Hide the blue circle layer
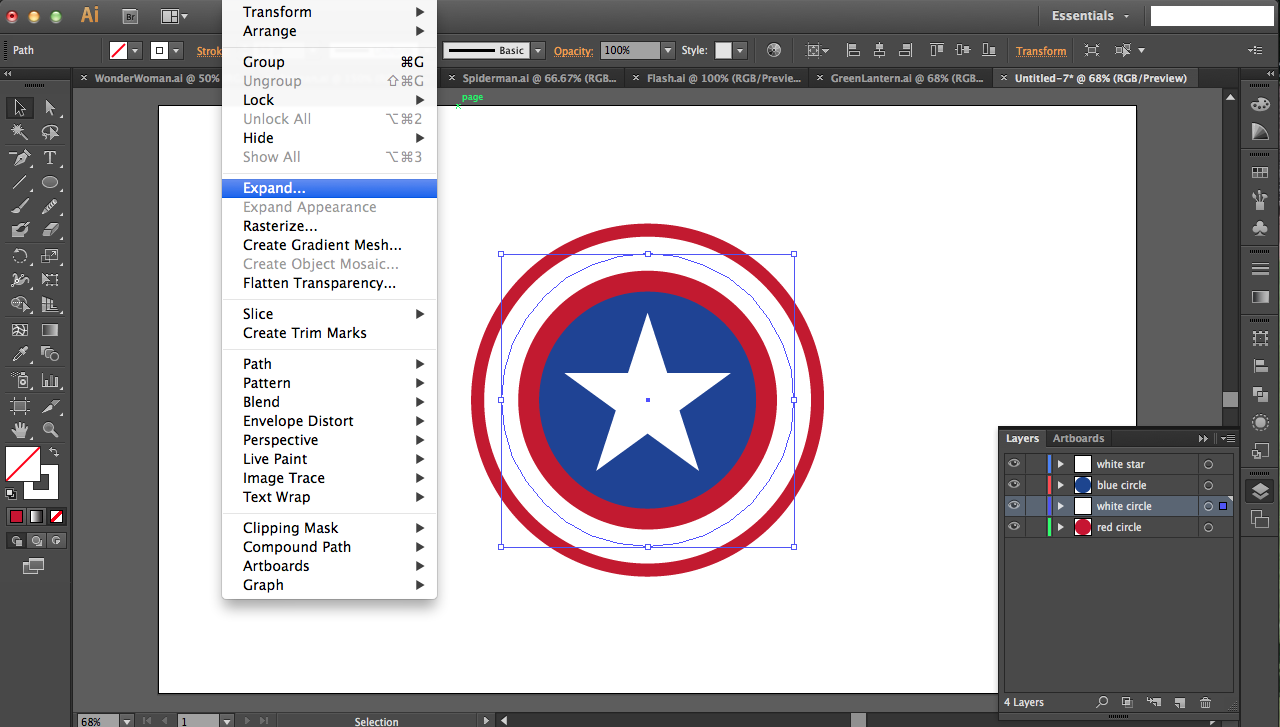The image size is (1280, 727). [1014, 485]
